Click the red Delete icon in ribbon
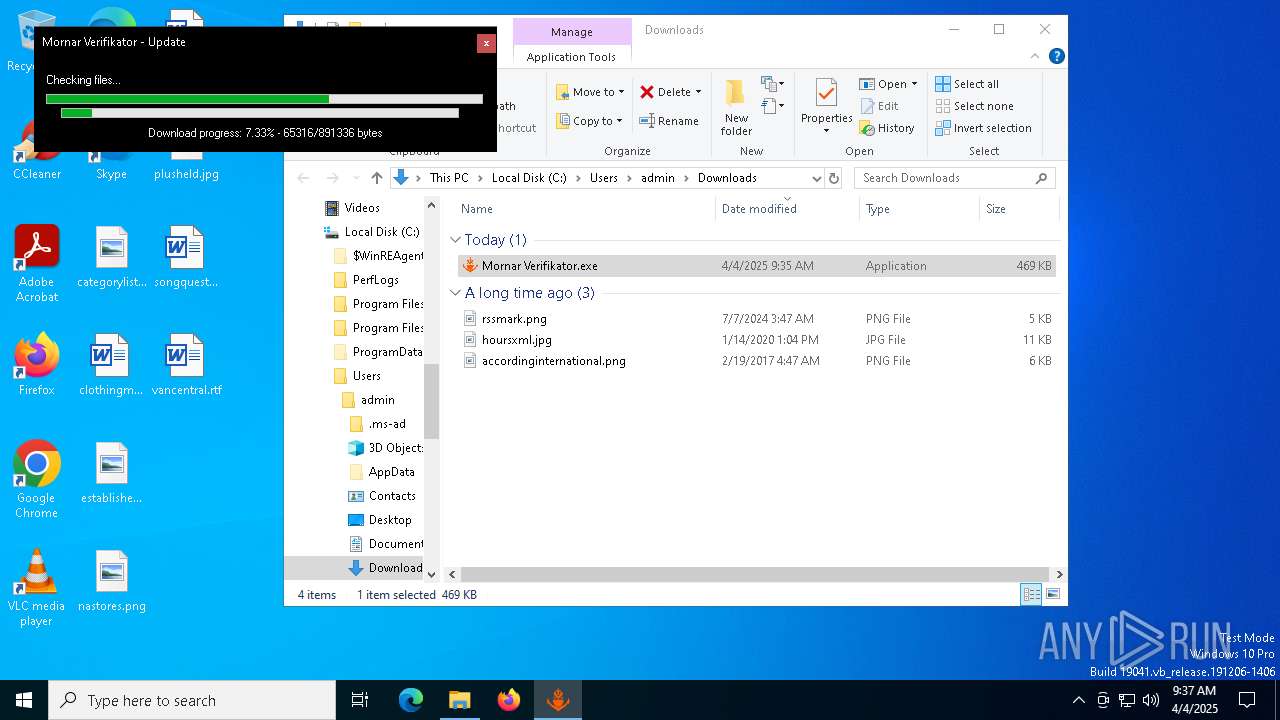Viewport: 1280px width, 720px height. point(648,92)
